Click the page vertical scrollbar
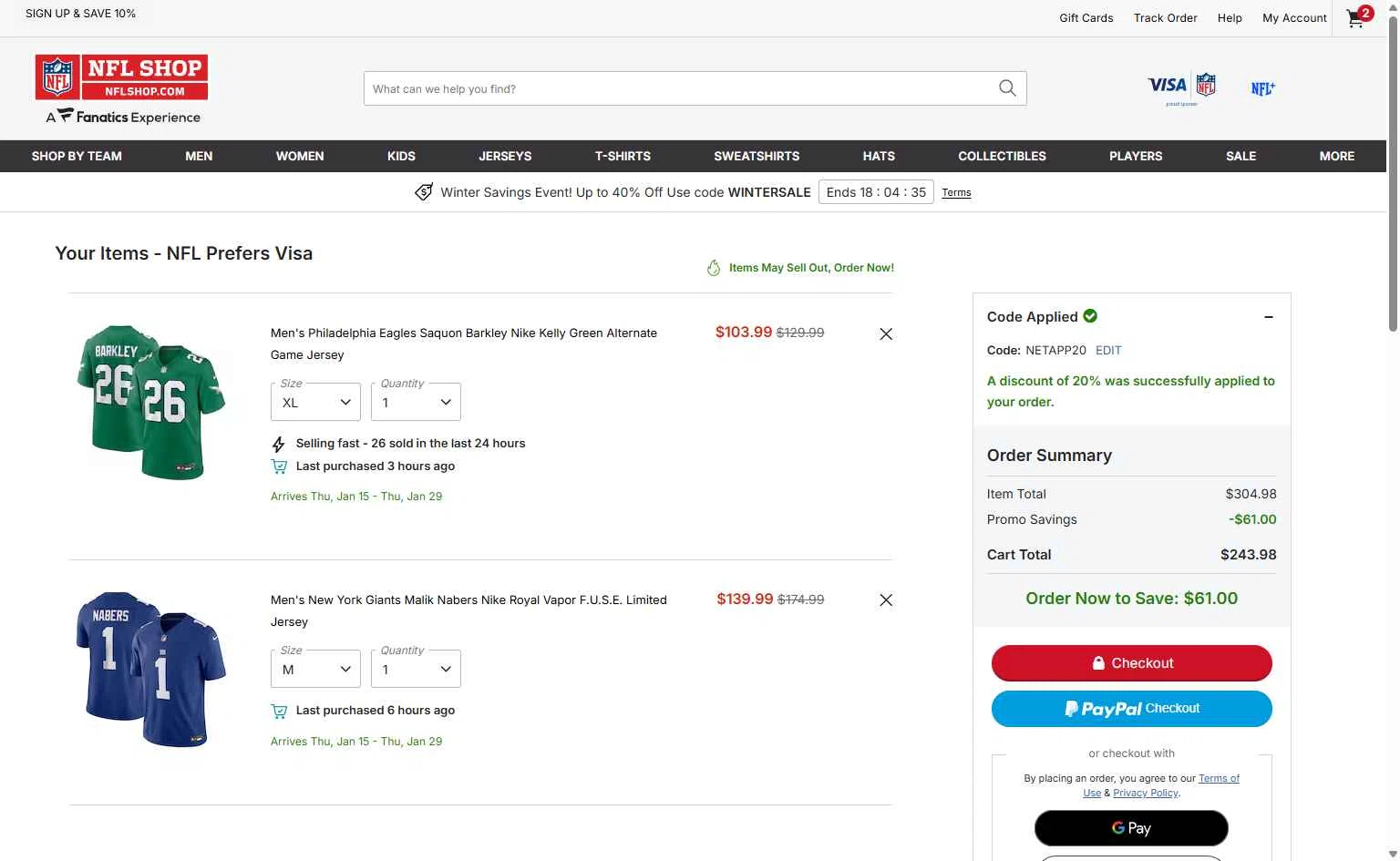This screenshot has height=861, width=1400. (x=1392, y=173)
